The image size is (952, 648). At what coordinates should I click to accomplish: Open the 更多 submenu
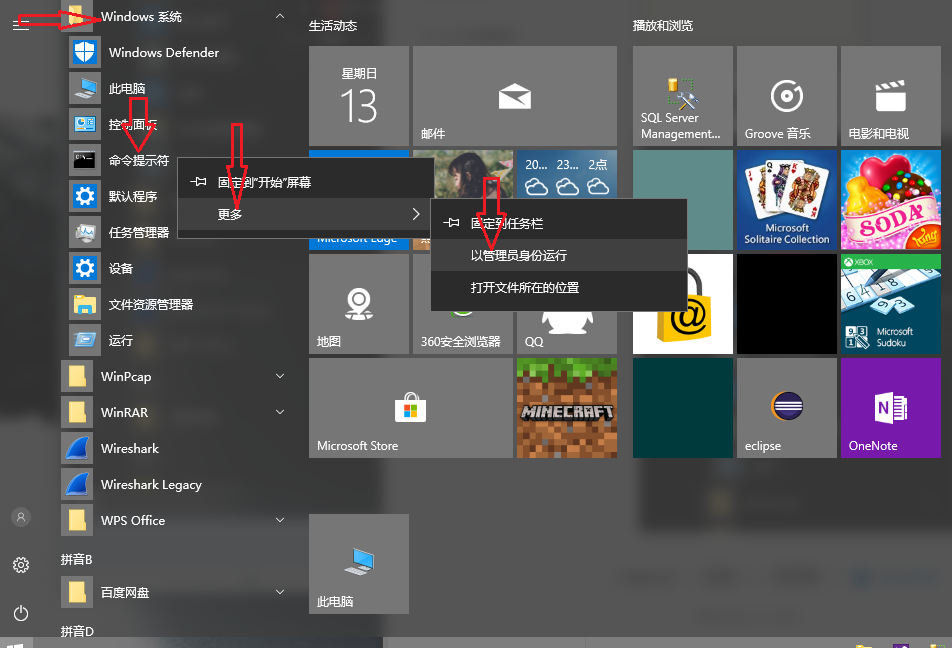pyautogui.click(x=305, y=214)
